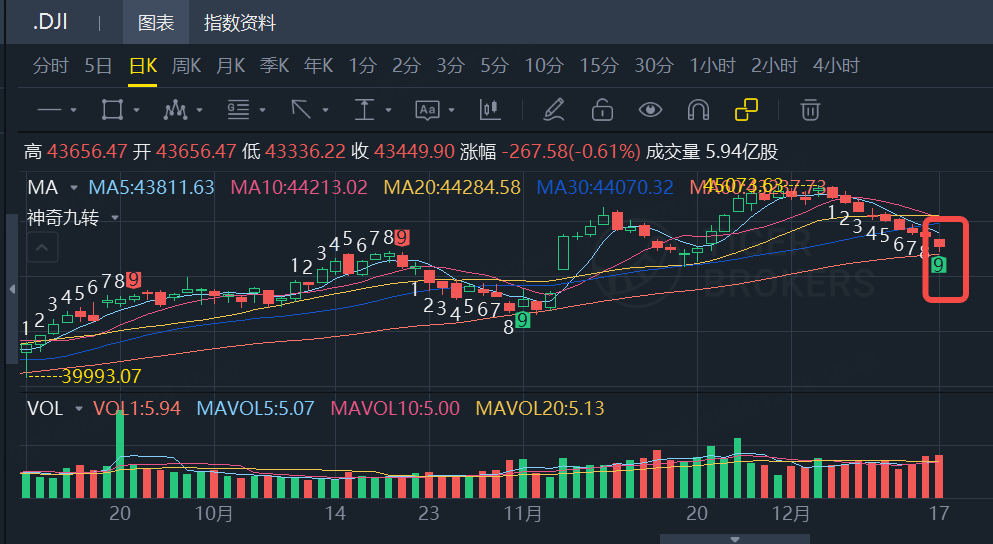Image resolution: width=993 pixels, height=544 pixels.
Task: Click the 39993.07 low price label
Action: [x=101, y=376]
